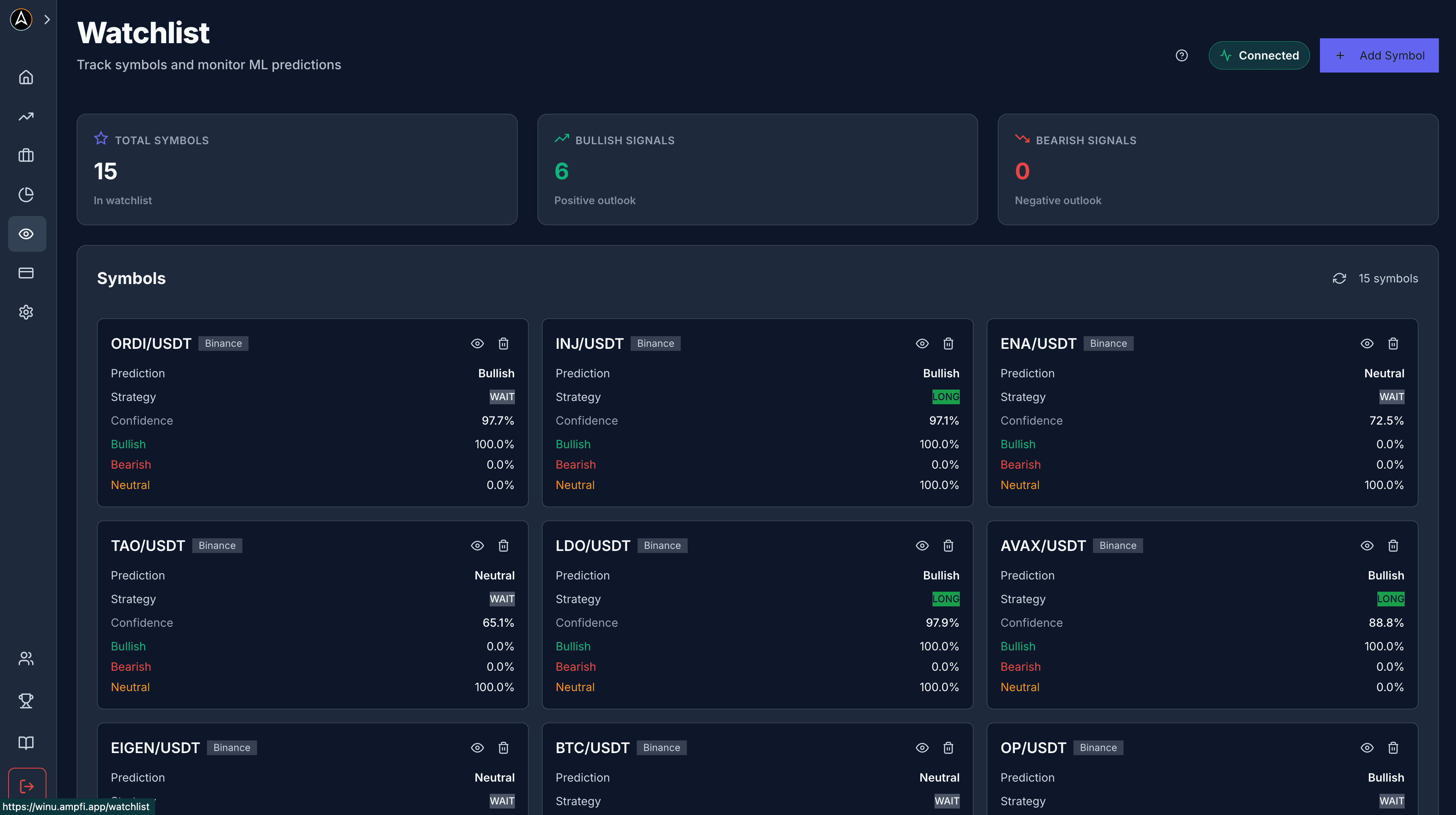Image resolution: width=1456 pixels, height=815 pixels.
Task: Click the help question mark icon
Action: click(x=1181, y=55)
